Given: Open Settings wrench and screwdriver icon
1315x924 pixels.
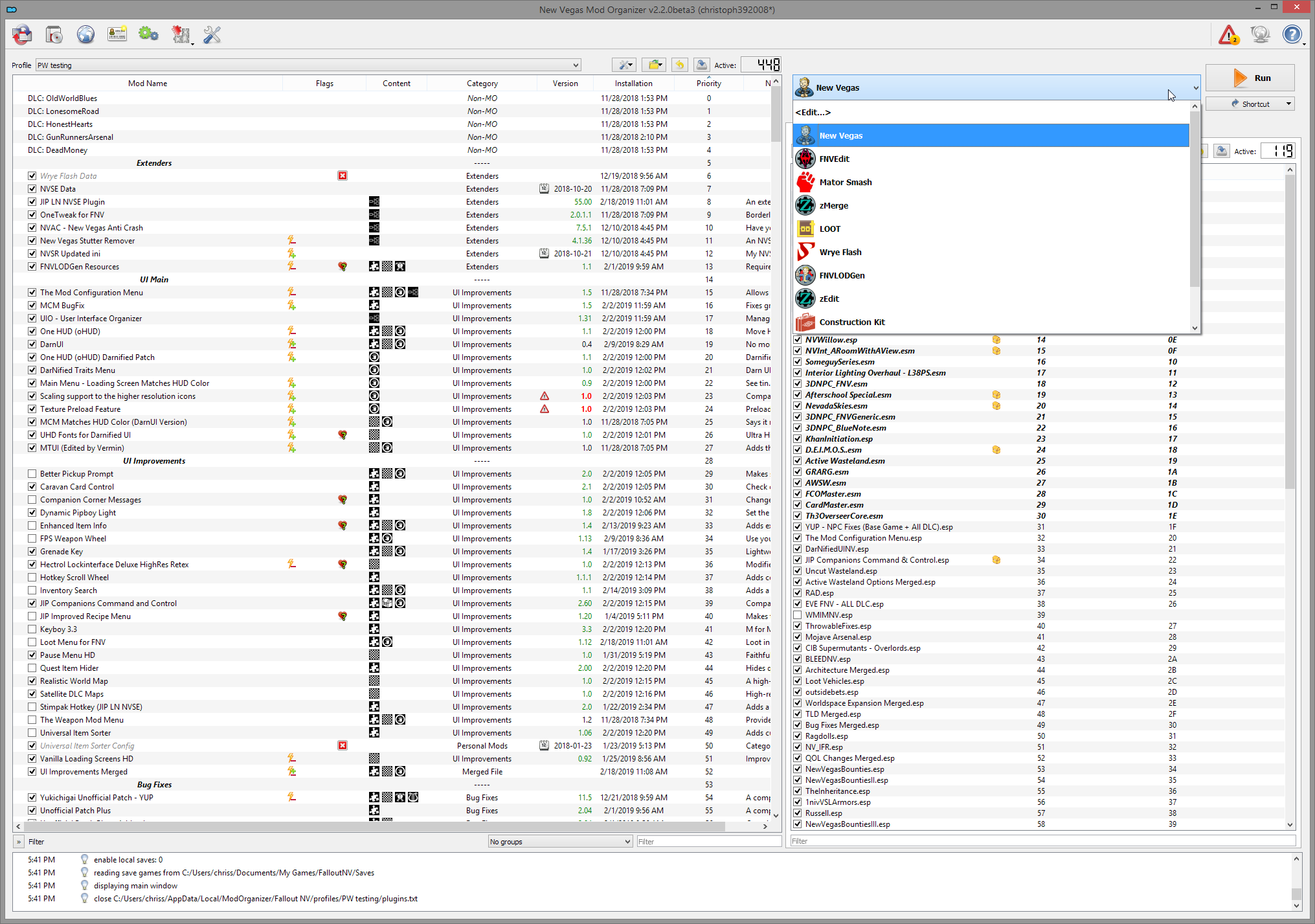Looking at the screenshot, I should point(212,34).
